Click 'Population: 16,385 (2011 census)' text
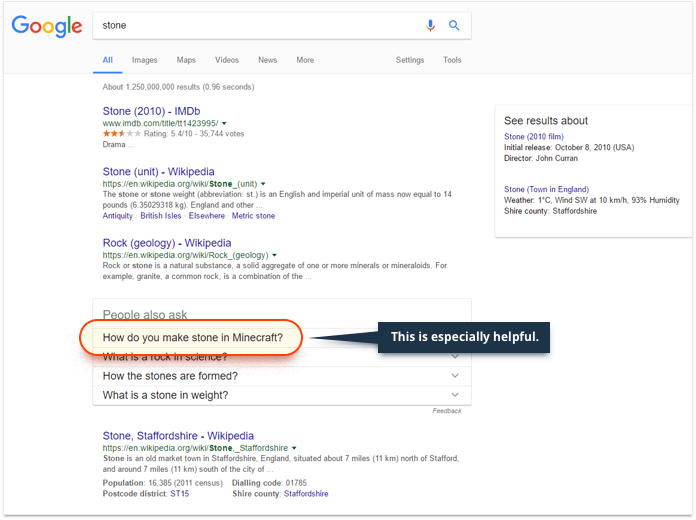This screenshot has height=520, width=696. point(162,483)
